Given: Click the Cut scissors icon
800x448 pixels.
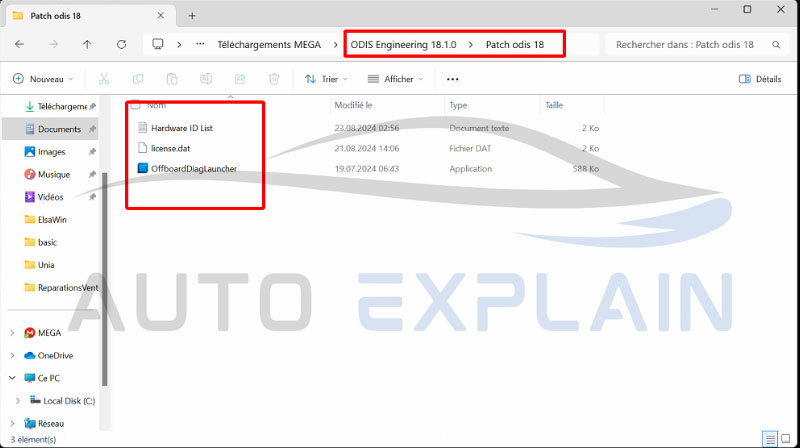Looking at the screenshot, I should (x=104, y=79).
